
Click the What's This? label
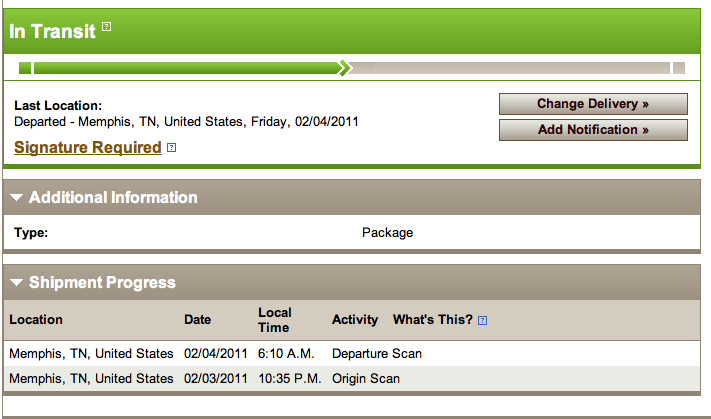[433, 320]
